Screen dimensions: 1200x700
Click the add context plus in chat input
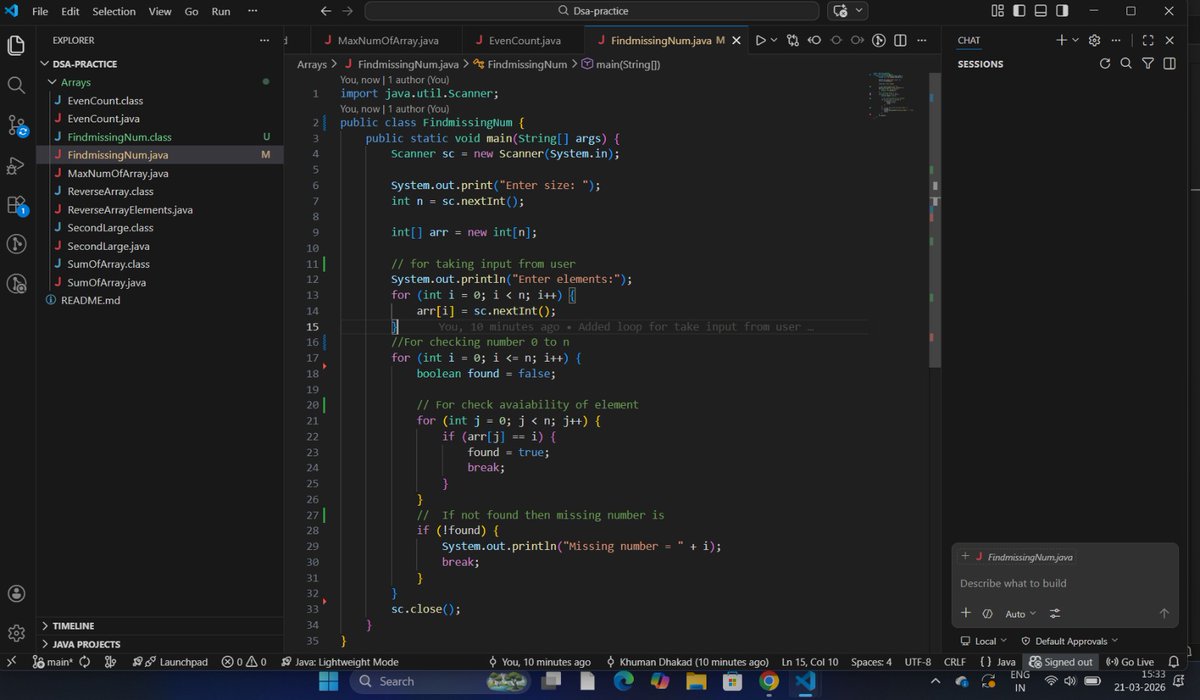(x=966, y=613)
